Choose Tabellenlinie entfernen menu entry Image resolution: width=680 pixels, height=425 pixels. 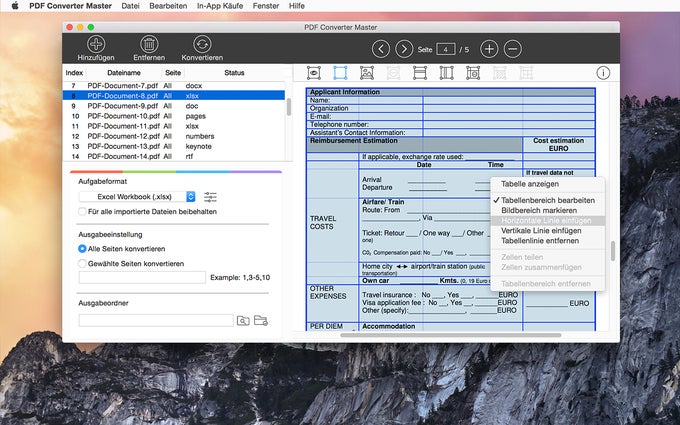(548, 241)
